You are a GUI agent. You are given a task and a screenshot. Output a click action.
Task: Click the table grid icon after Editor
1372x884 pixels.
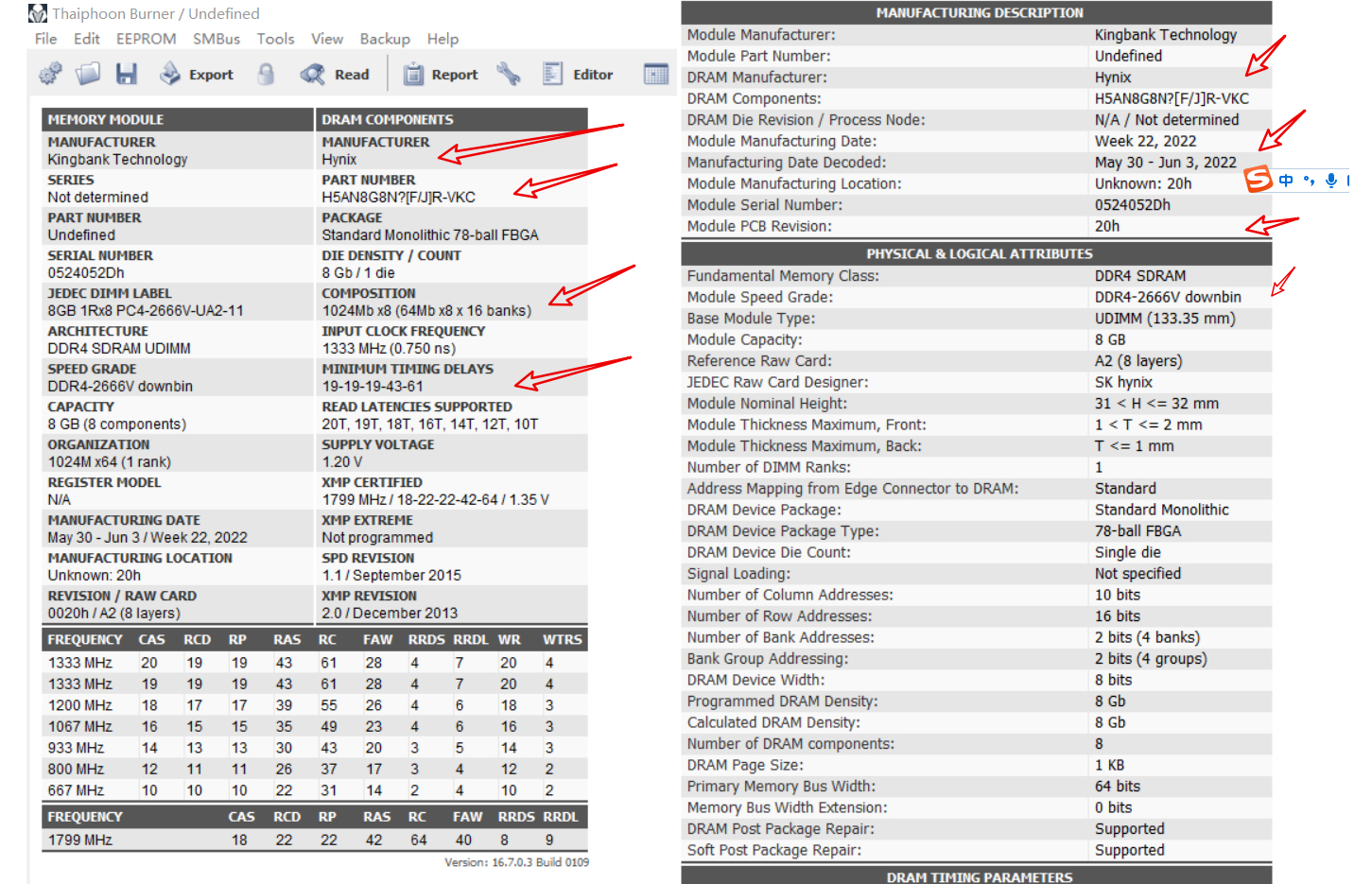(x=656, y=74)
